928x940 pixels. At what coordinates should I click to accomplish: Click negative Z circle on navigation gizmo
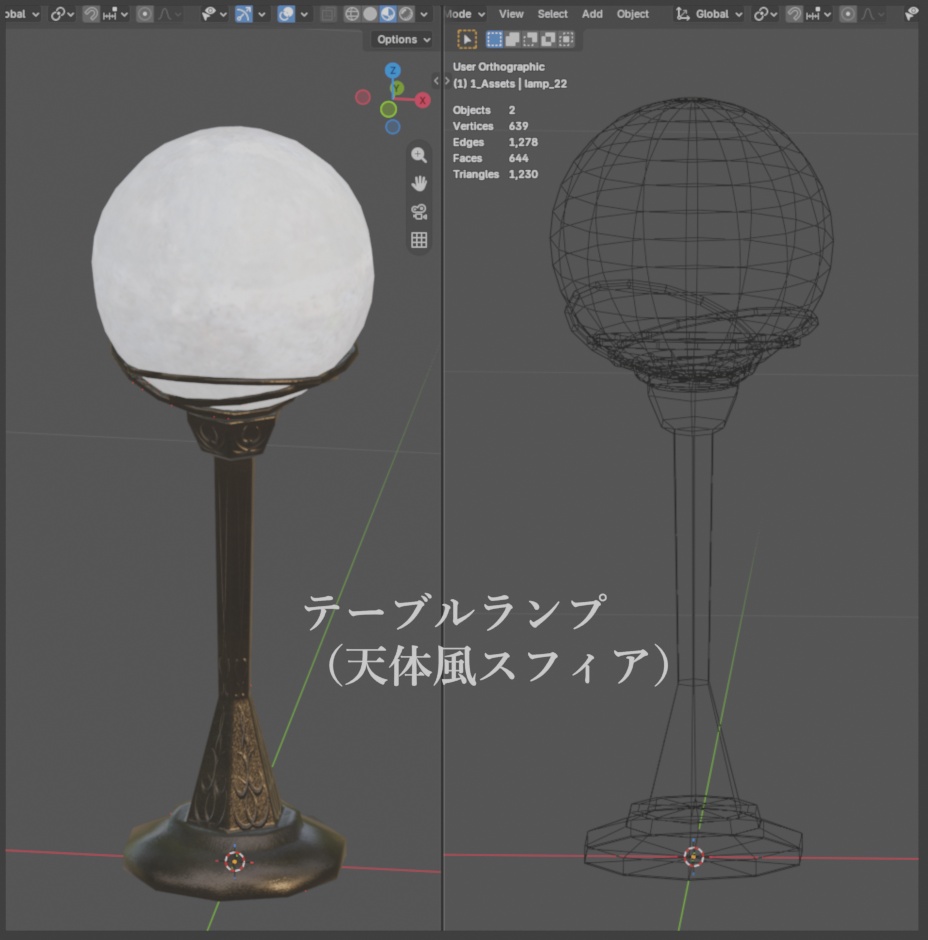pyautogui.click(x=393, y=126)
